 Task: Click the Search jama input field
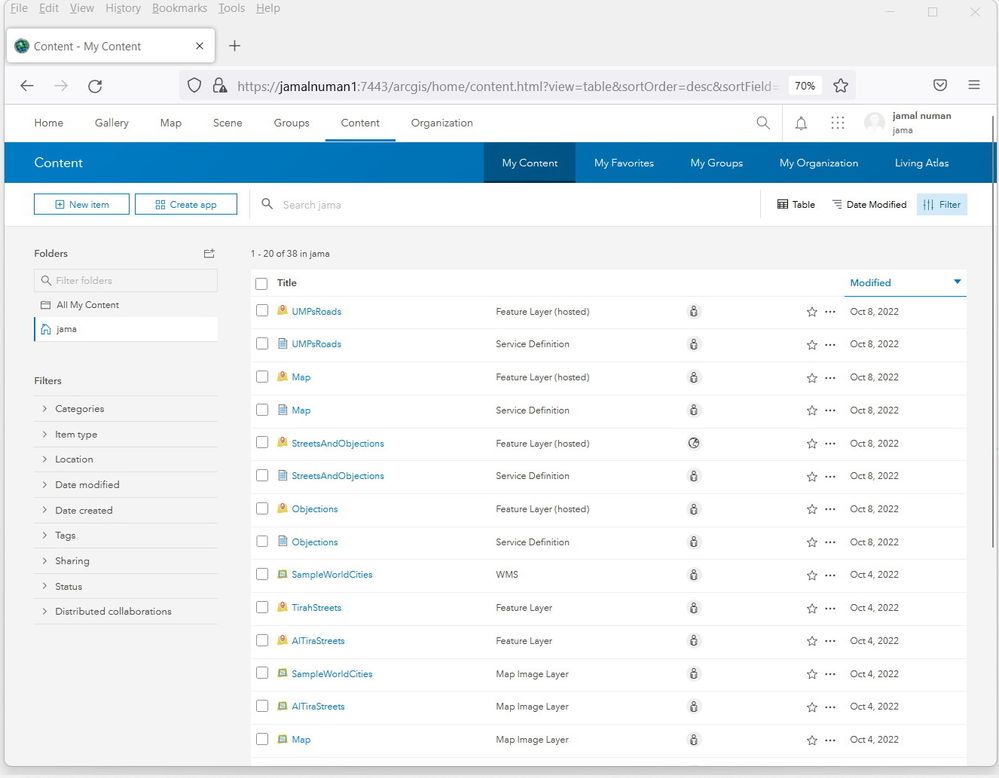(x=503, y=205)
